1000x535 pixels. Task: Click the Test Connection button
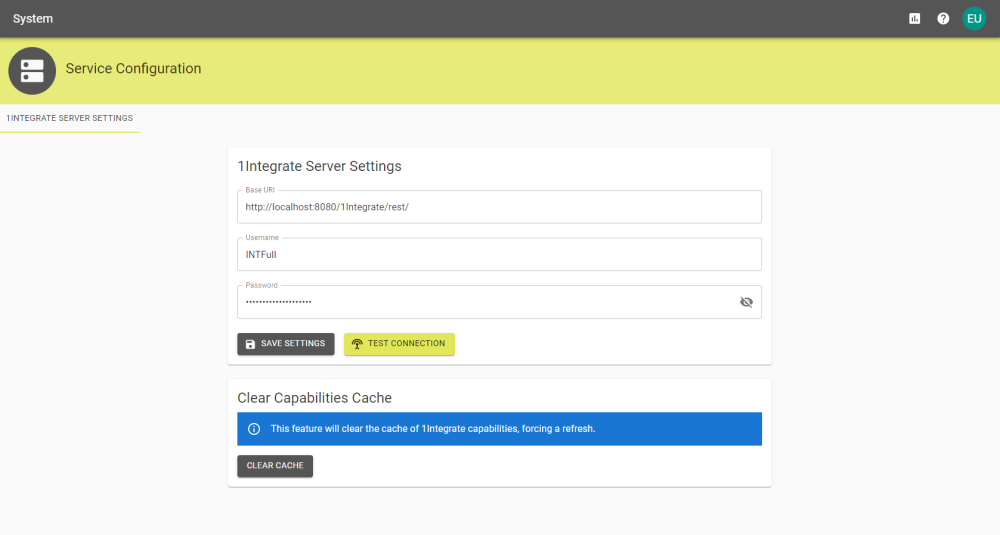pos(399,344)
